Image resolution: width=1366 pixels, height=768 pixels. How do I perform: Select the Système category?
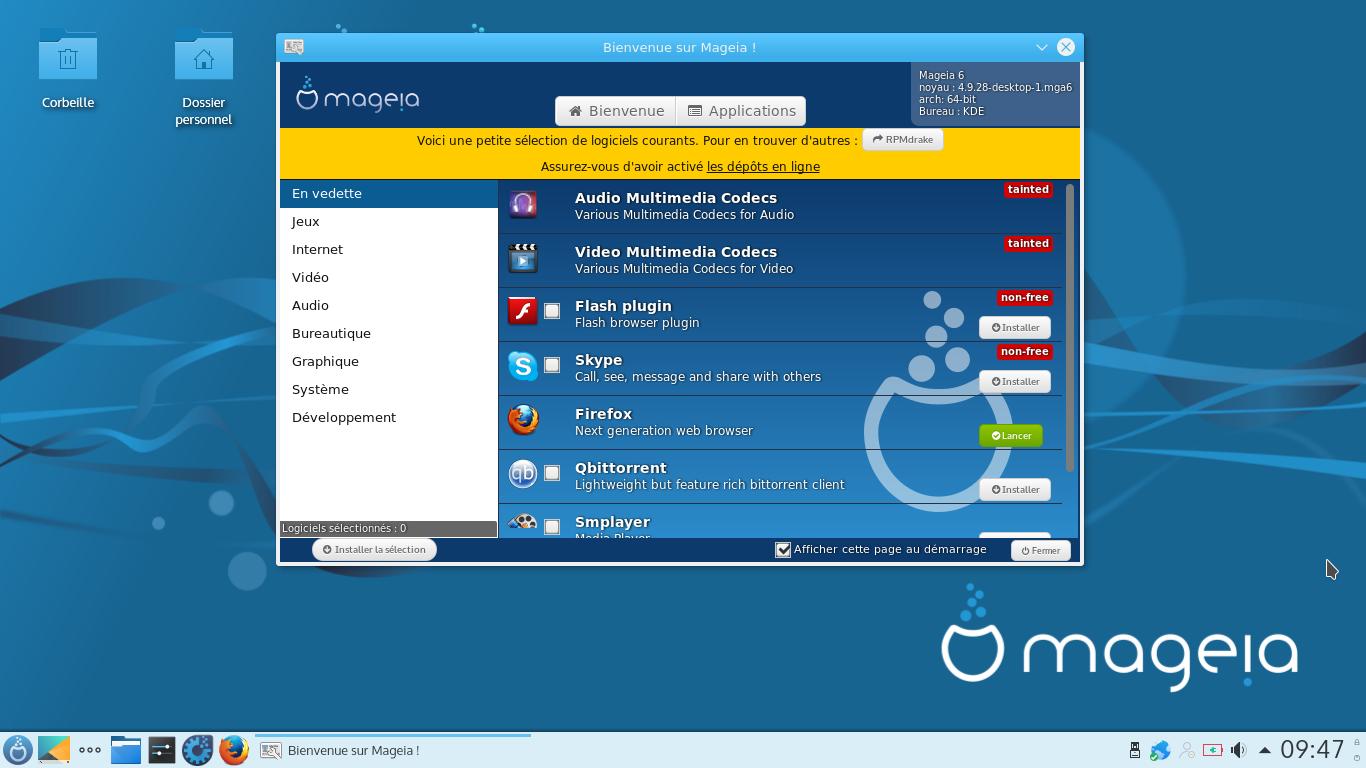pos(388,390)
